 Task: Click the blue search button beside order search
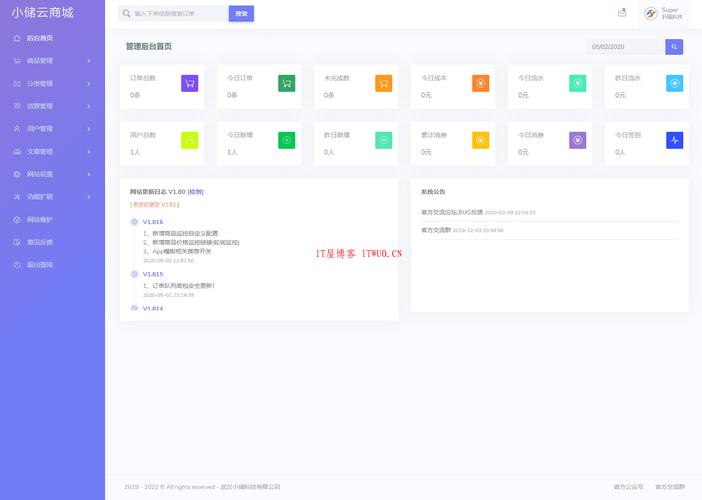click(241, 13)
